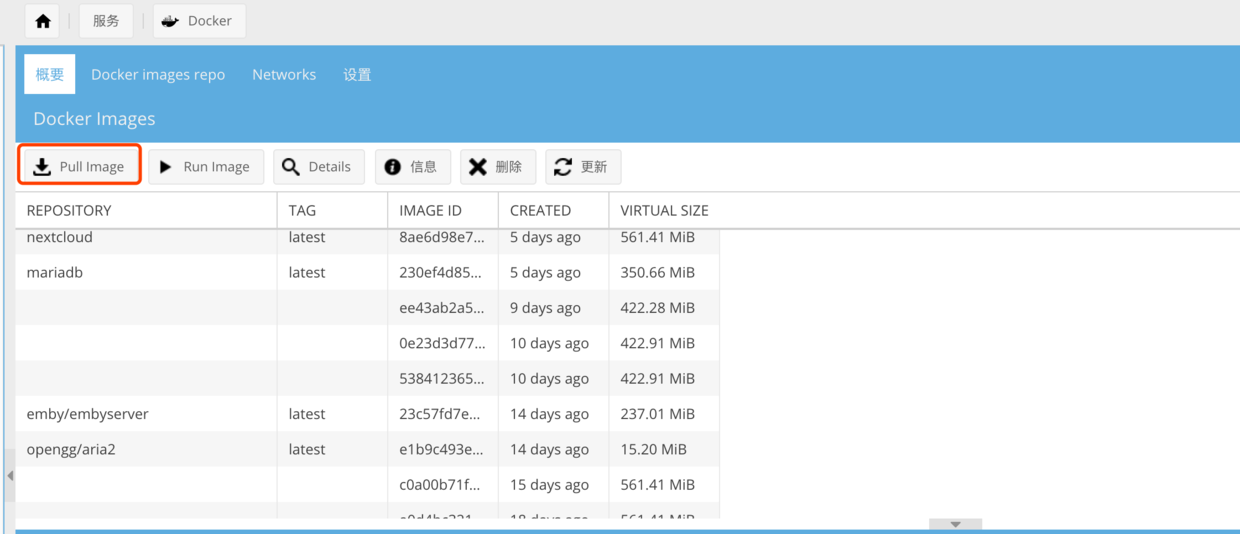Click image ID 0e23d3d77...

pyautogui.click(x=442, y=343)
